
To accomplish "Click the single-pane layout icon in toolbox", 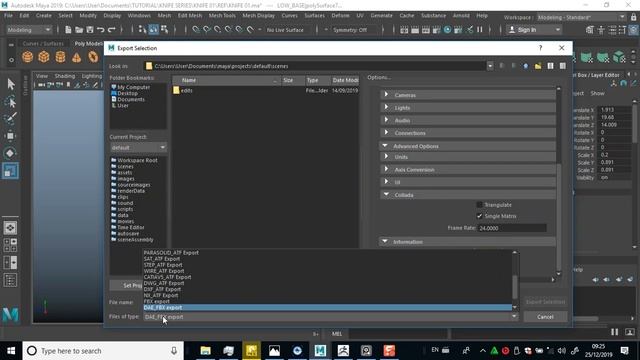I will tap(10, 228).
